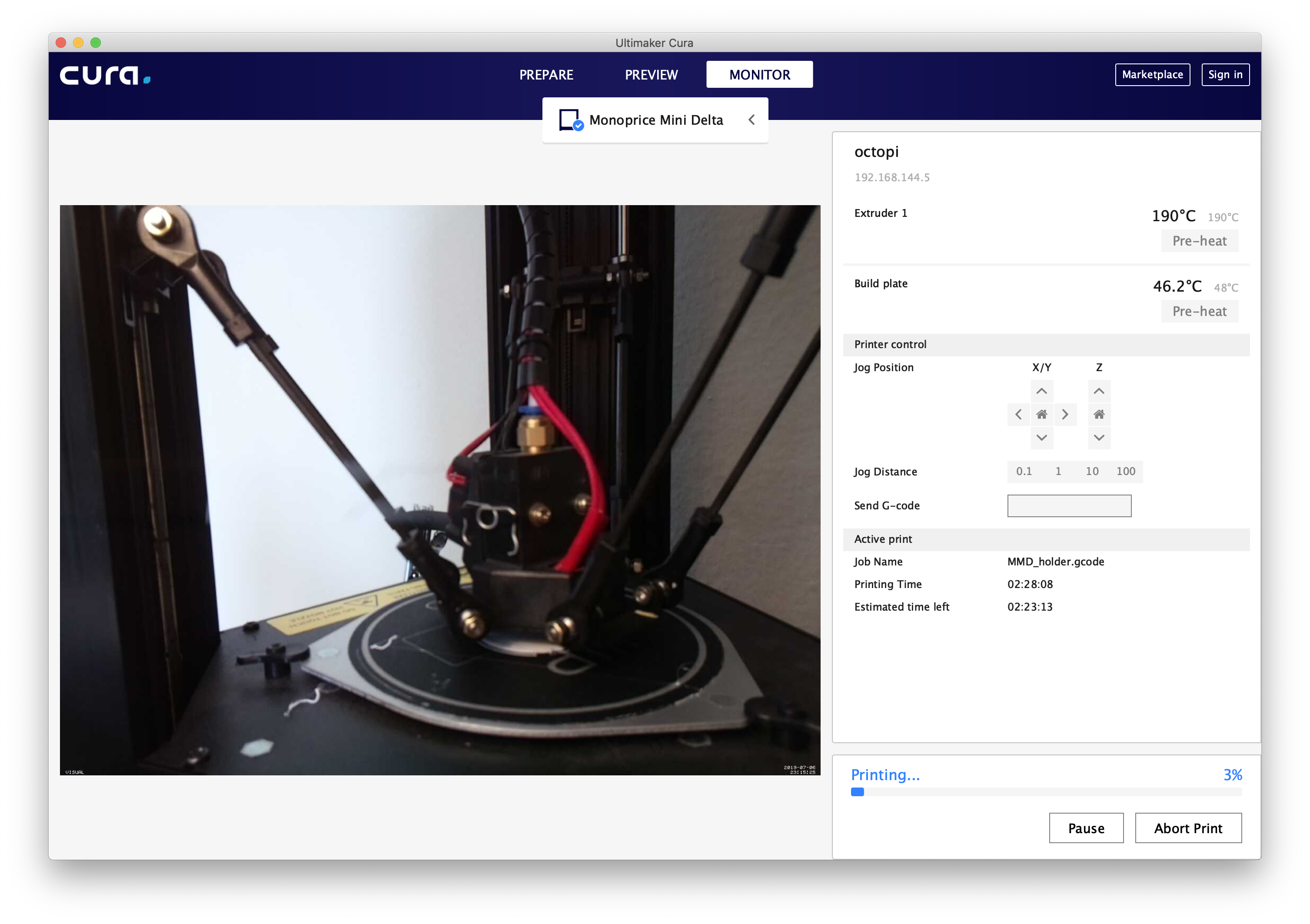This screenshot has height=924, width=1310.
Task: Click the Cura logo
Action: 106,75
